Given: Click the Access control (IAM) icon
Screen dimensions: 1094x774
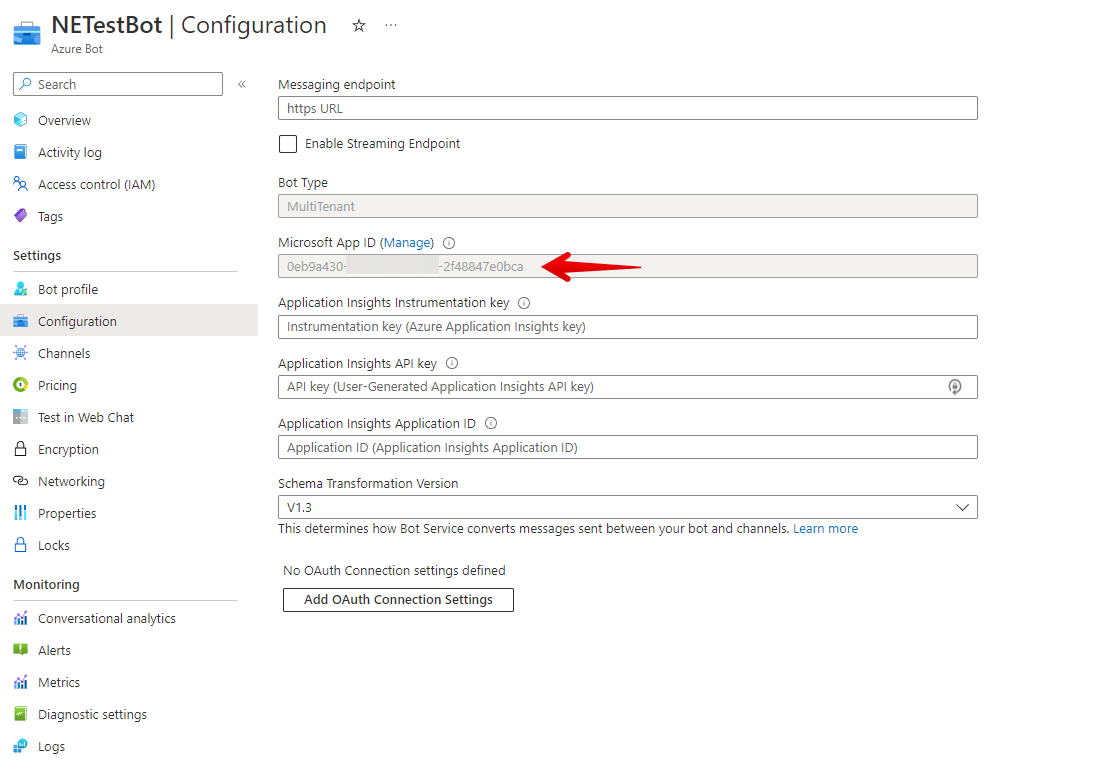Looking at the screenshot, I should pyautogui.click(x=21, y=184).
